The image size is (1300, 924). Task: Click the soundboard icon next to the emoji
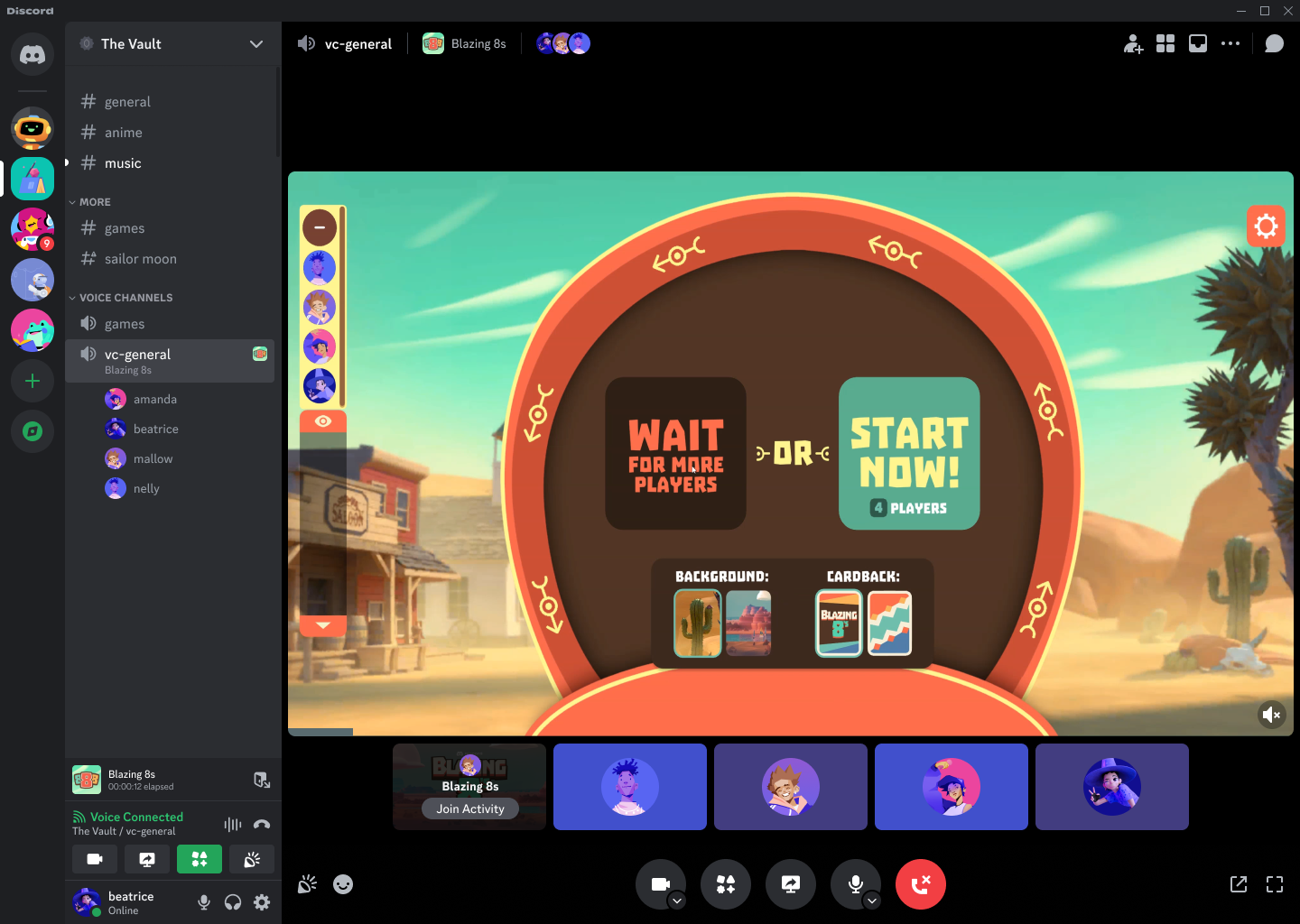[x=307, y=884]
